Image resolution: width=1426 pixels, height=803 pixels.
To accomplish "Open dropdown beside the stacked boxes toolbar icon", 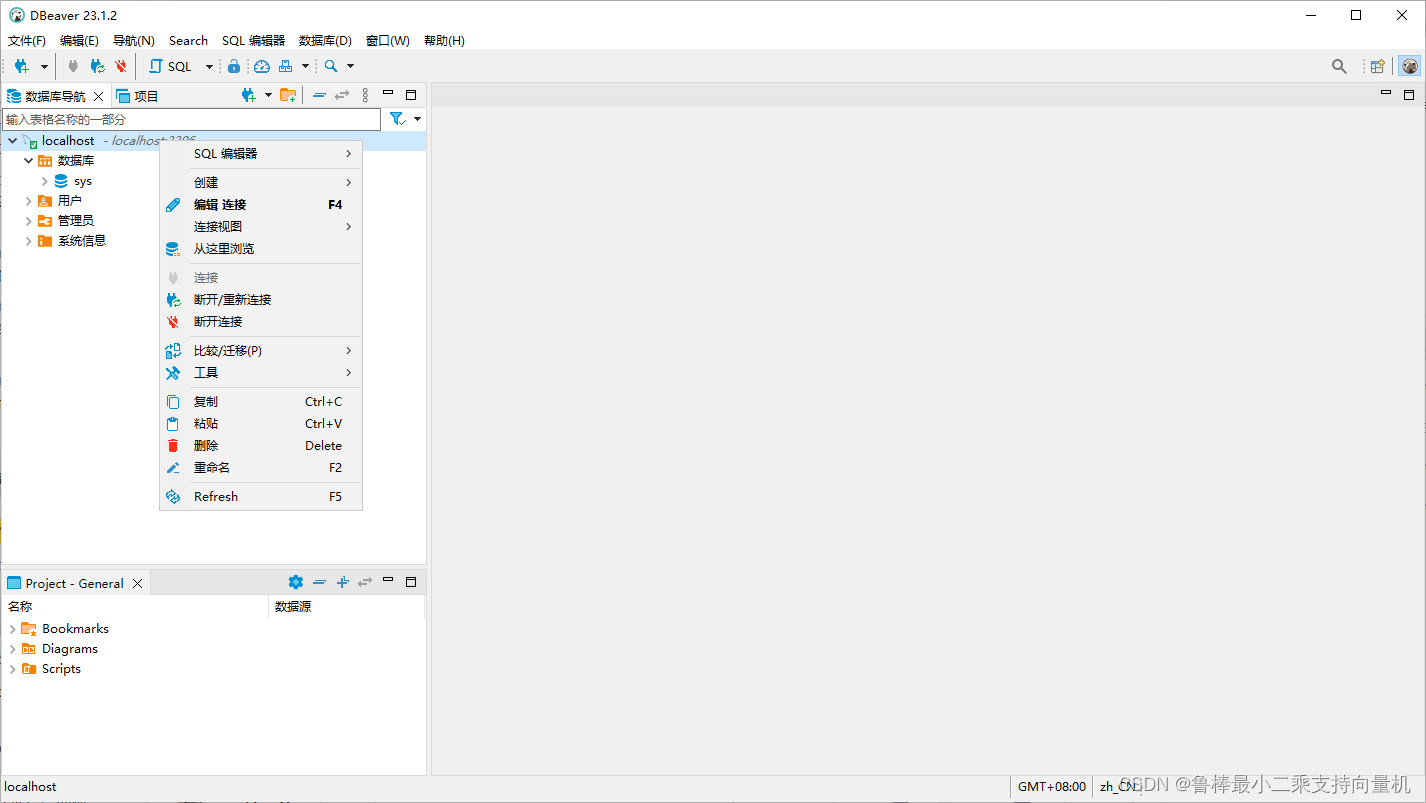I will click(x=305, y=67).
